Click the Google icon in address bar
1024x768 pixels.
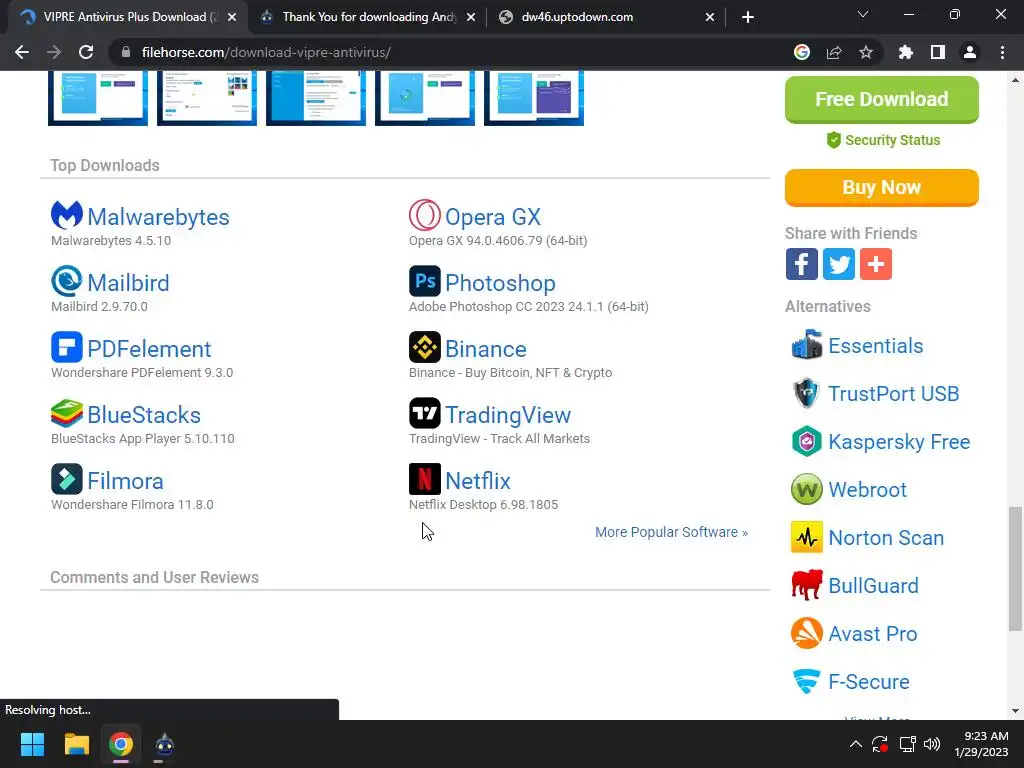click(x=802, y=52)
